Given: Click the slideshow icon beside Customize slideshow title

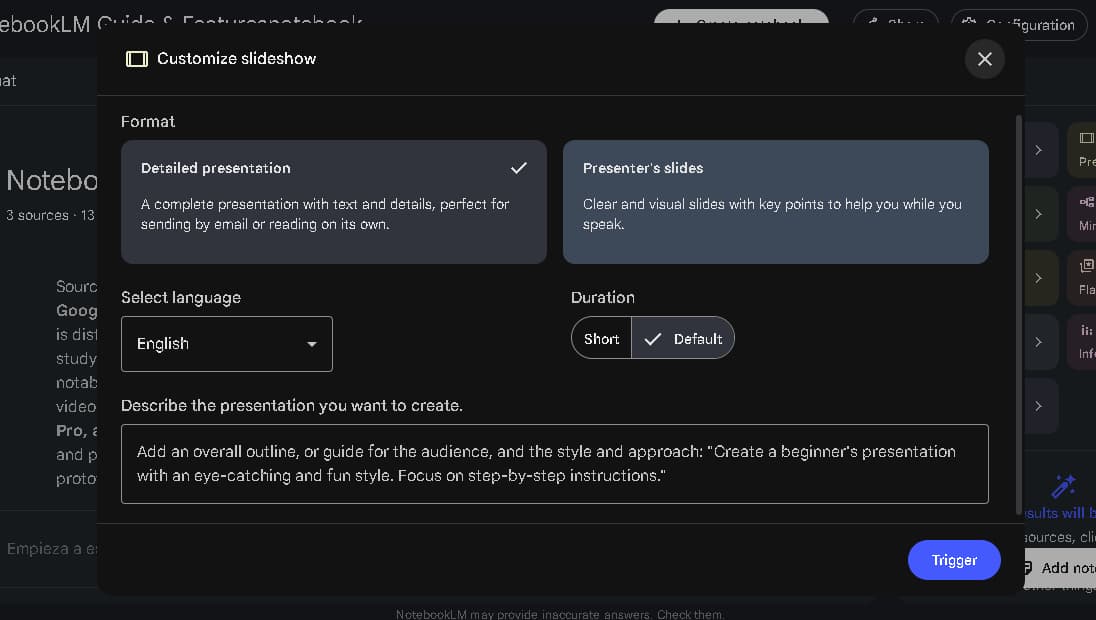Looking at the screenshot, I should click(x=136, y=59).
